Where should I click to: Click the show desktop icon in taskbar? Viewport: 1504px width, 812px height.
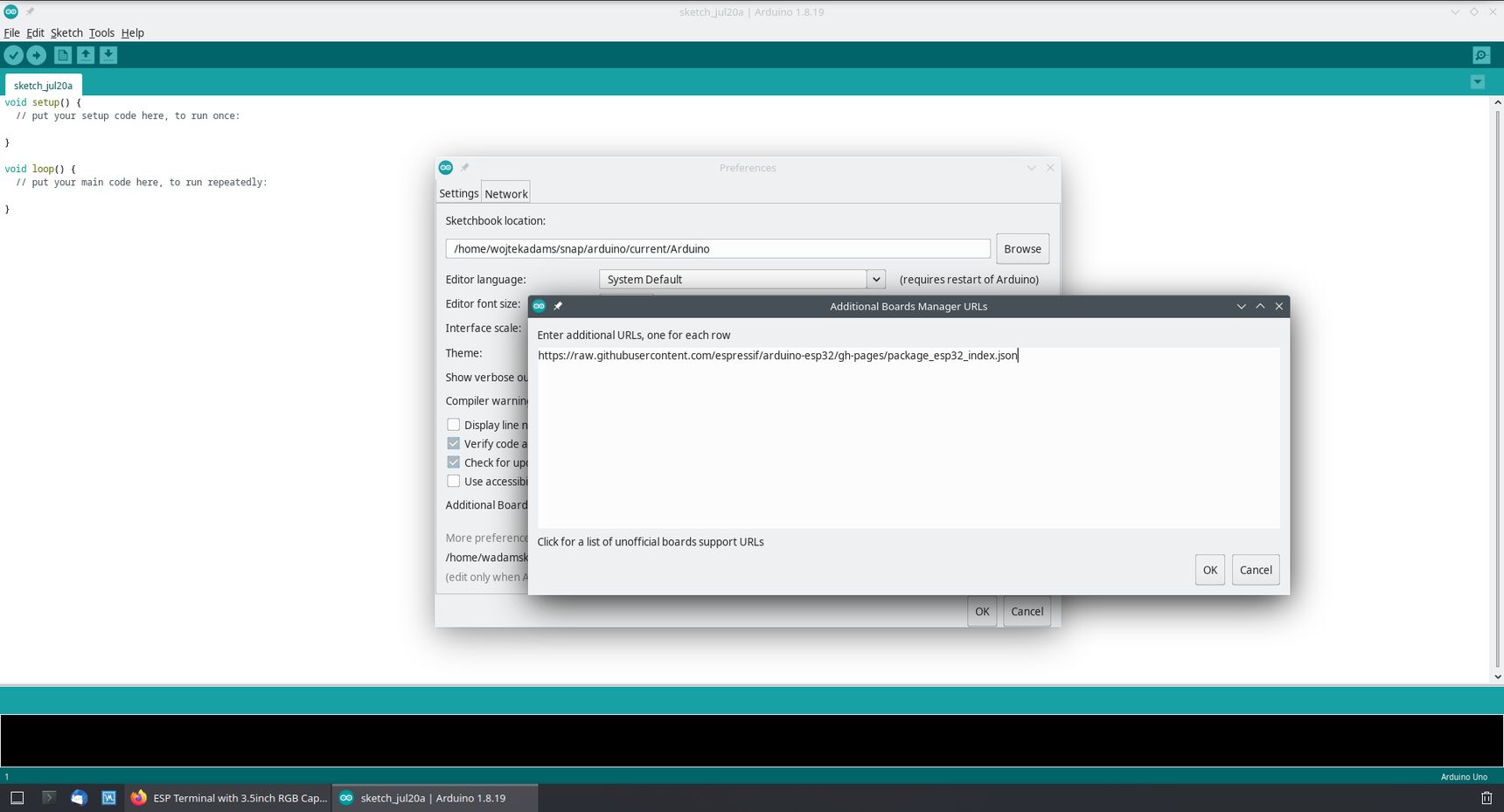[x=17, y=797]
